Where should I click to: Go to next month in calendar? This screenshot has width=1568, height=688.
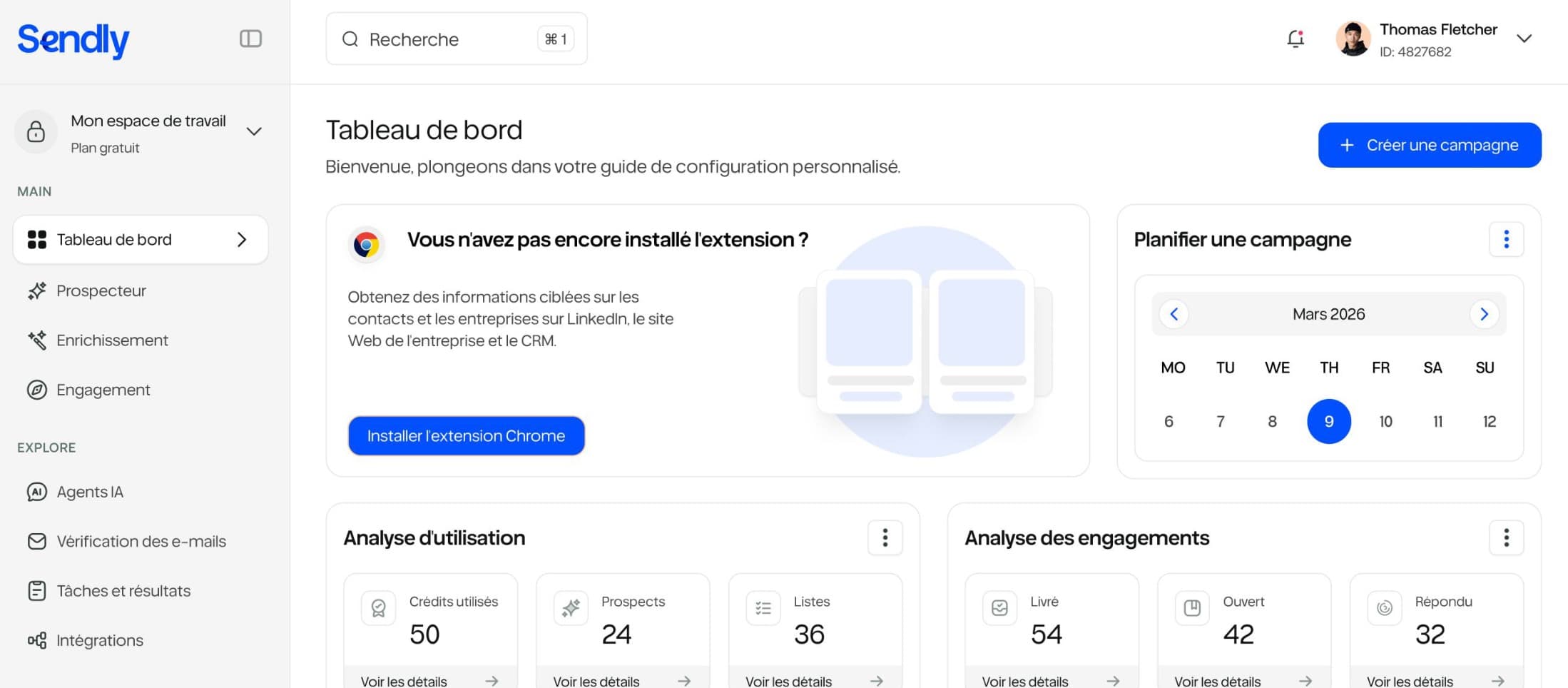[1484, 314]
